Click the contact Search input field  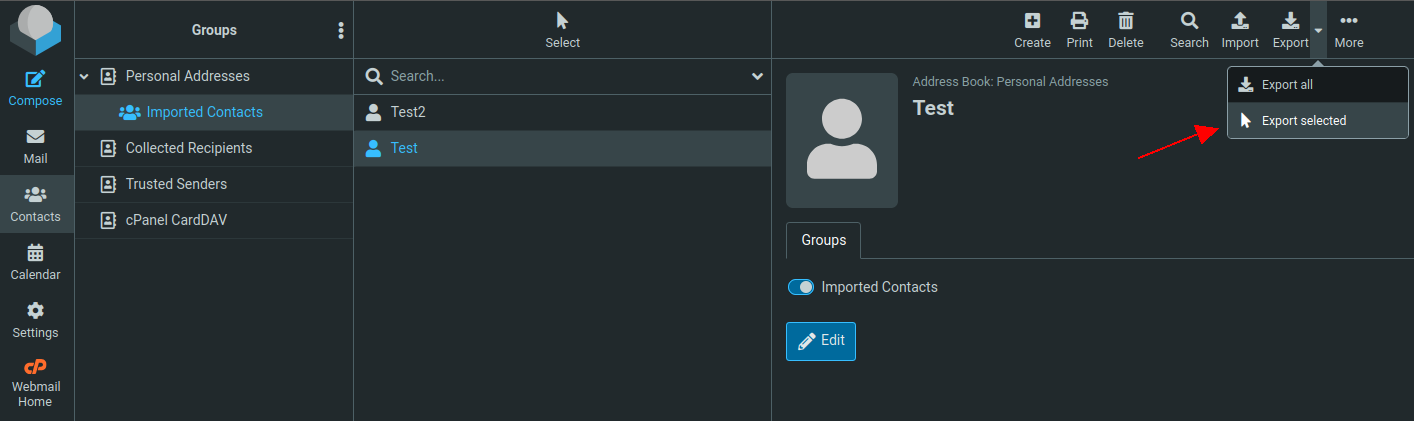(x=565, y=76)
